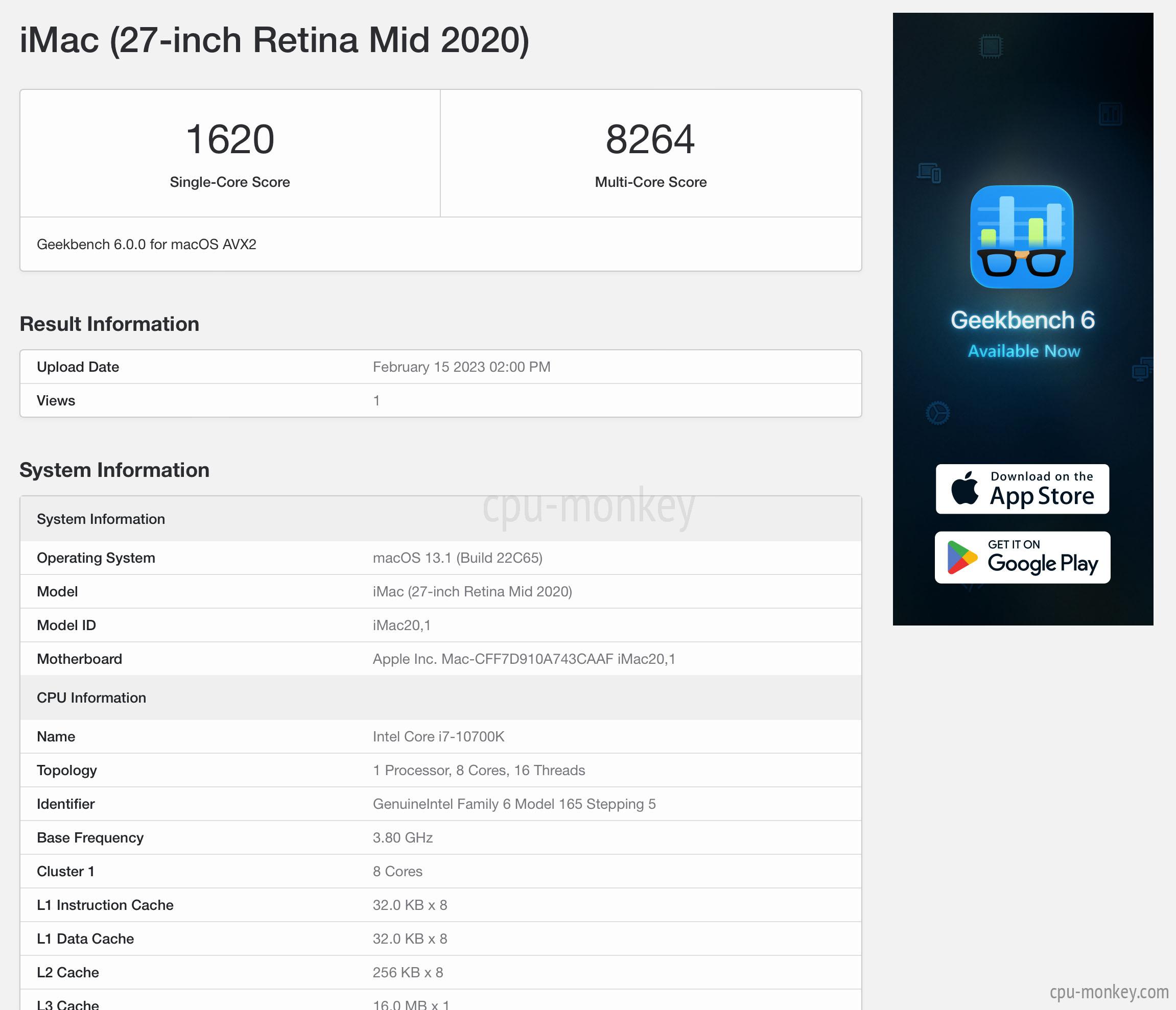Click the Multi-Core Score label
This screenshot has height=1010, width=1176.
[650, 182]
